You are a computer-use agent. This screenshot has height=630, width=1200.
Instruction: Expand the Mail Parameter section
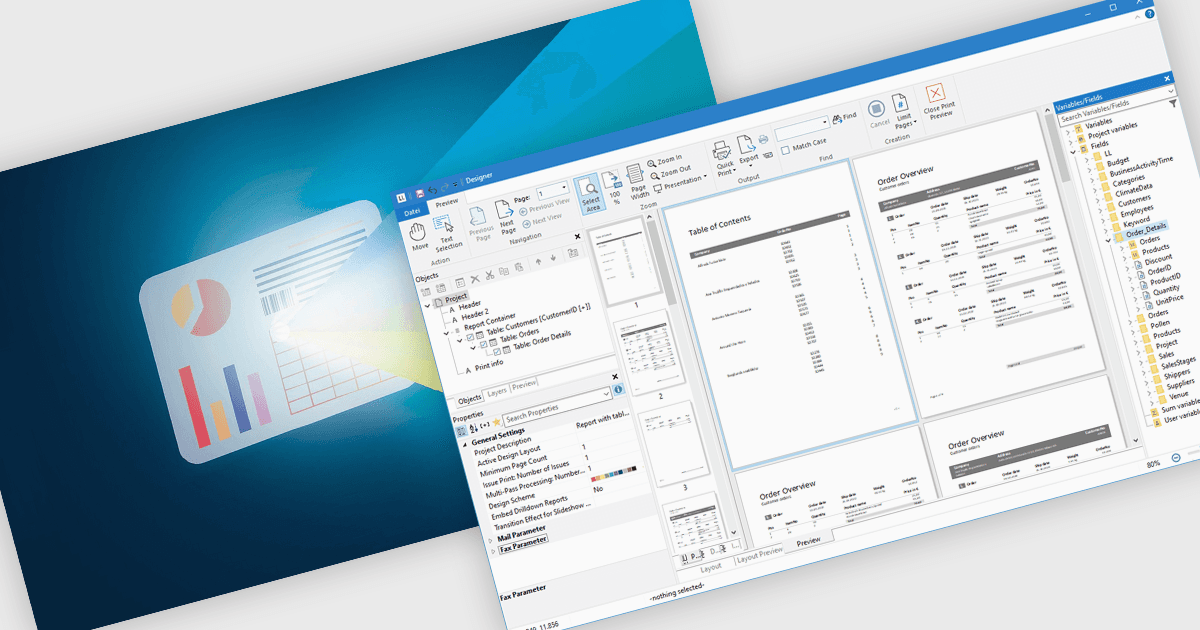[490, 540]
